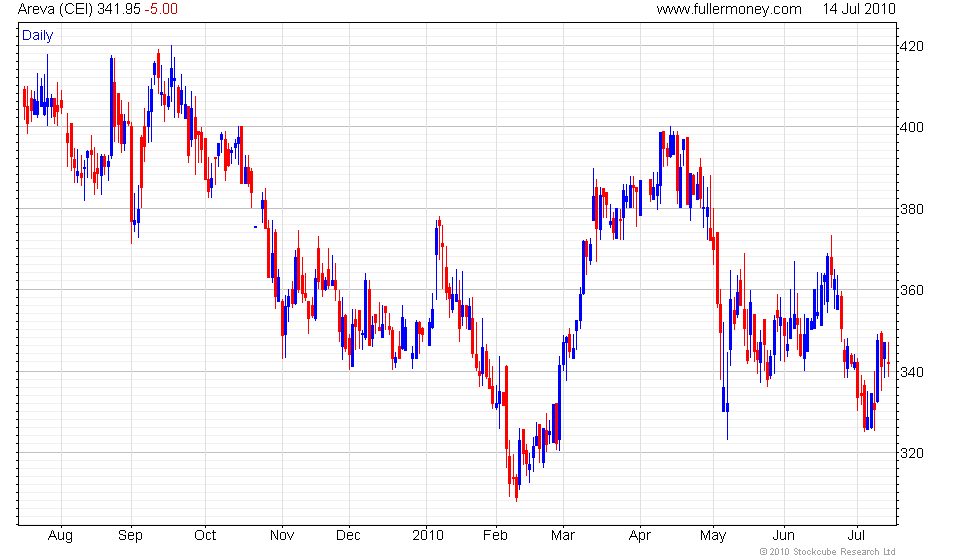Image resolution: width=980 pixels, height=560 pixels.
Task: Click the Apr month label
Action: (640, 536)
